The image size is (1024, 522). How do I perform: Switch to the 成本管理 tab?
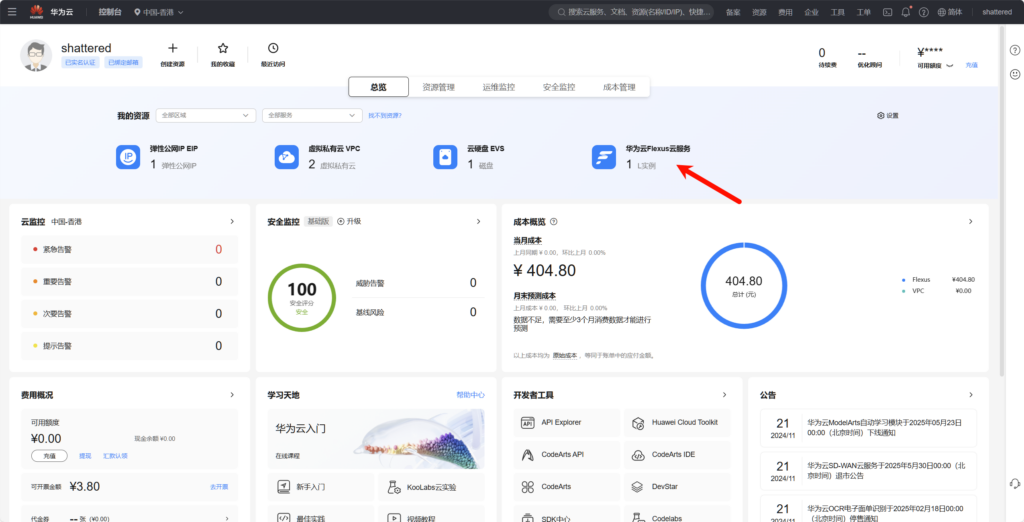click(x=619, y=87)
